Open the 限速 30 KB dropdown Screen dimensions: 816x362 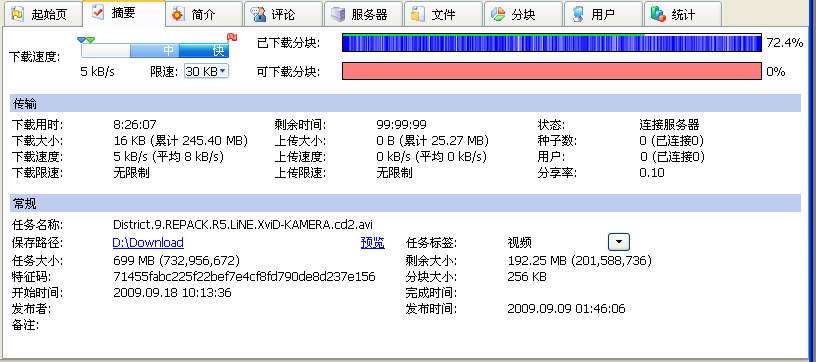pyautogui.click(x=207, y=71)
